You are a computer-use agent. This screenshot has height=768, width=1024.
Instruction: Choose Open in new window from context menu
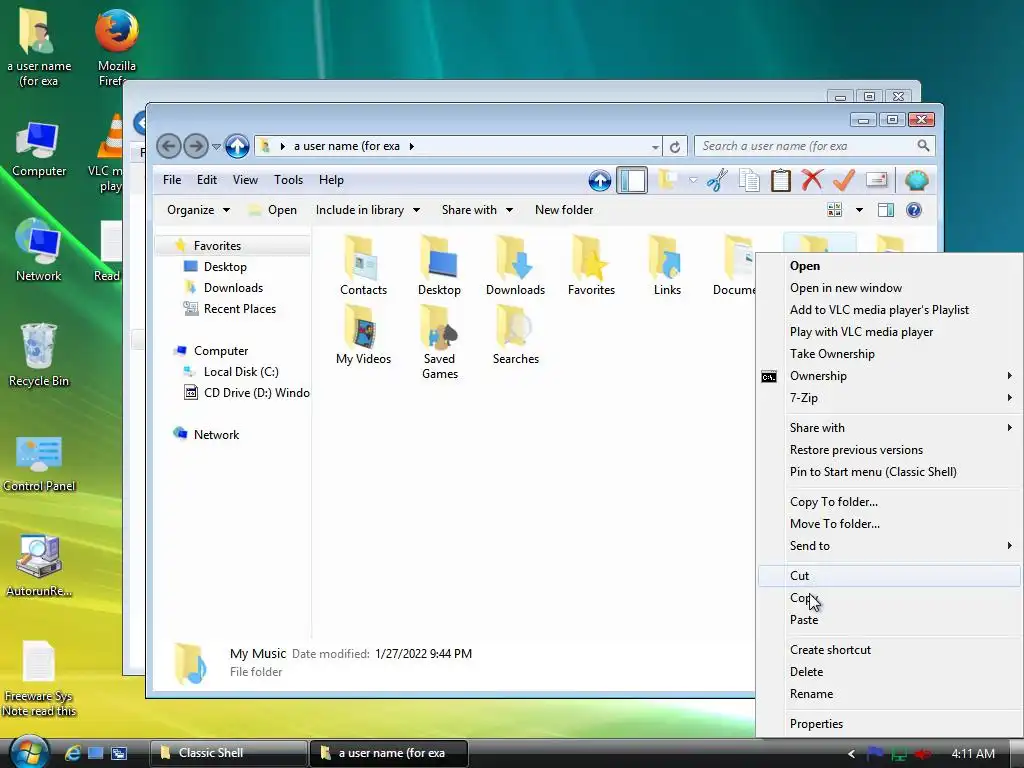[x=845, y=287]
